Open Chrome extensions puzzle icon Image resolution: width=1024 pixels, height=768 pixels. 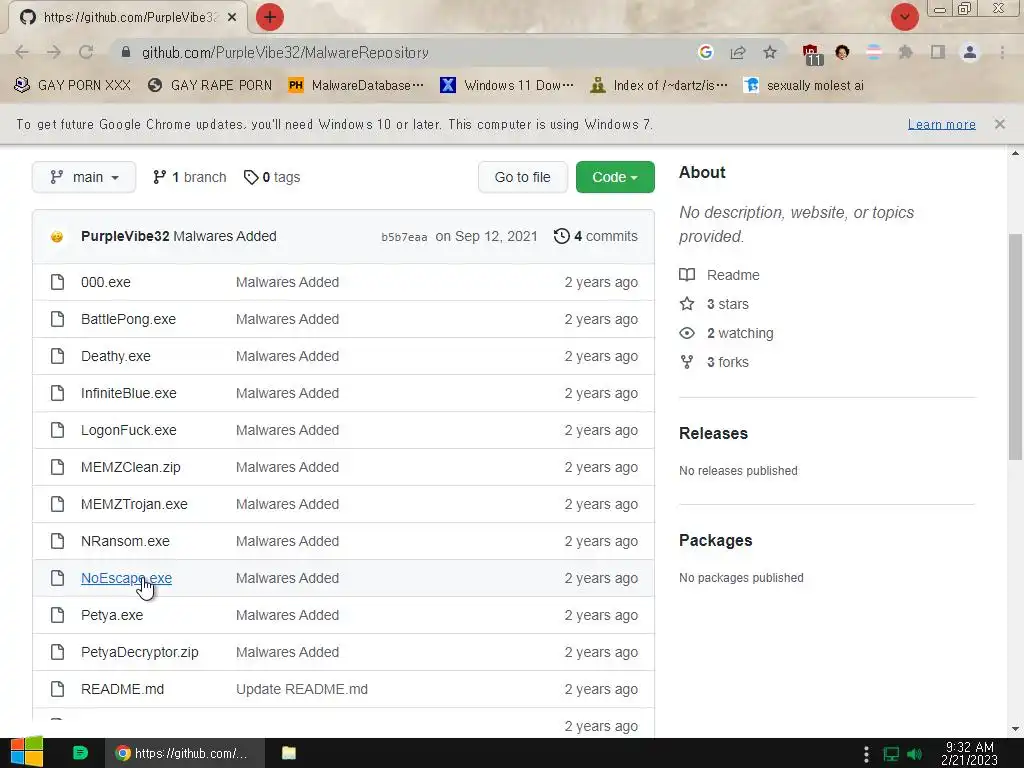coord(905,52)
